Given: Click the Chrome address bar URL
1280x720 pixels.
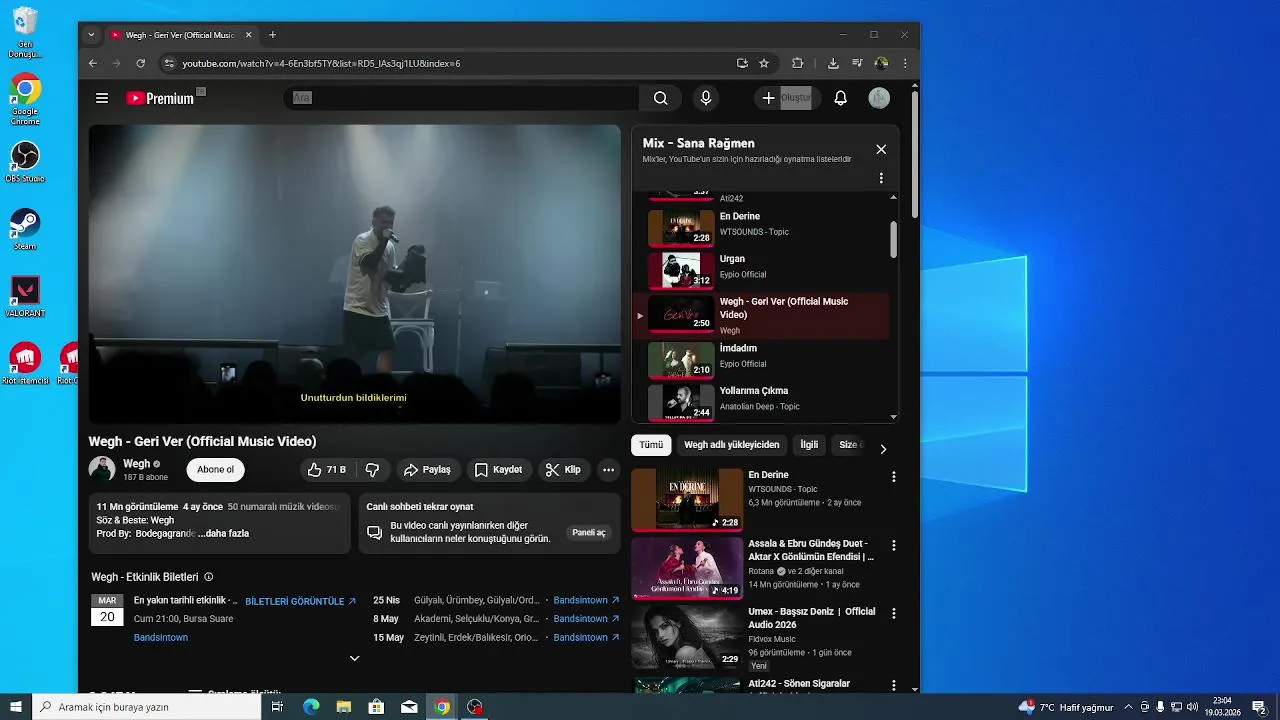Looking at the screenshot, I should pos(321,63).
